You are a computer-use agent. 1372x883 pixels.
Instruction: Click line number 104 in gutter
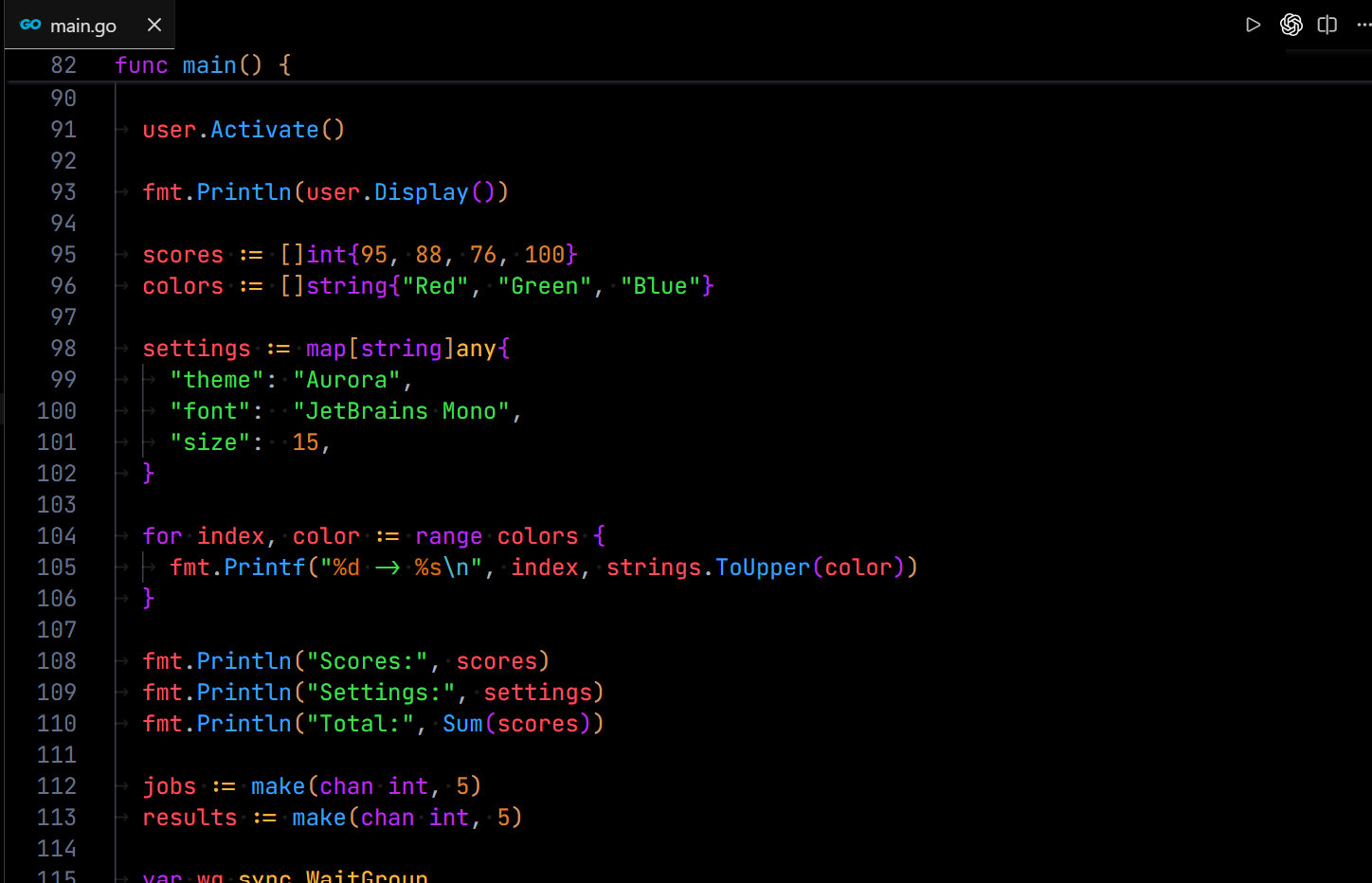[57, 536]
